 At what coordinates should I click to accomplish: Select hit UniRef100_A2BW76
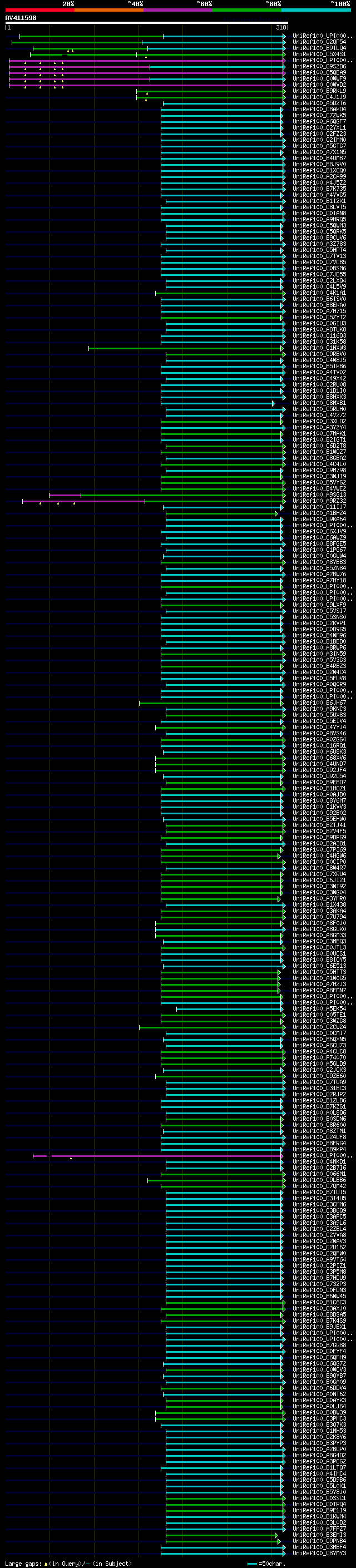pyautogui.click(x=319, y=574)
